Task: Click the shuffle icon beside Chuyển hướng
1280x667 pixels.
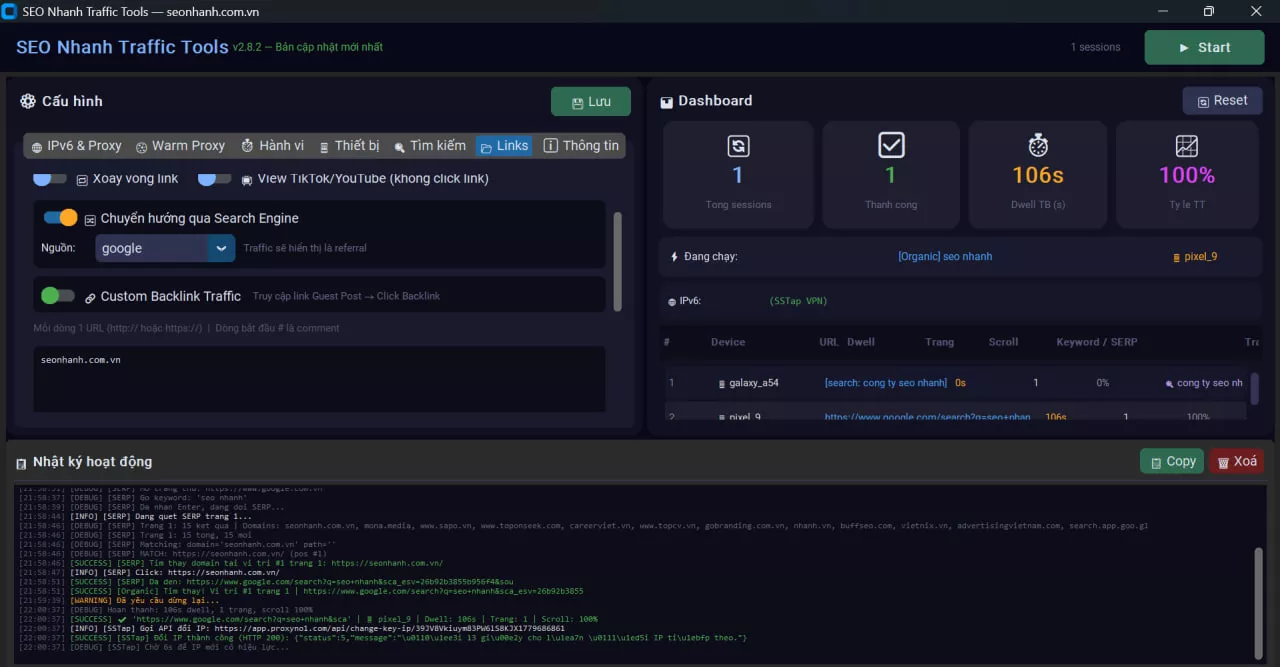Action: [90, 219]
